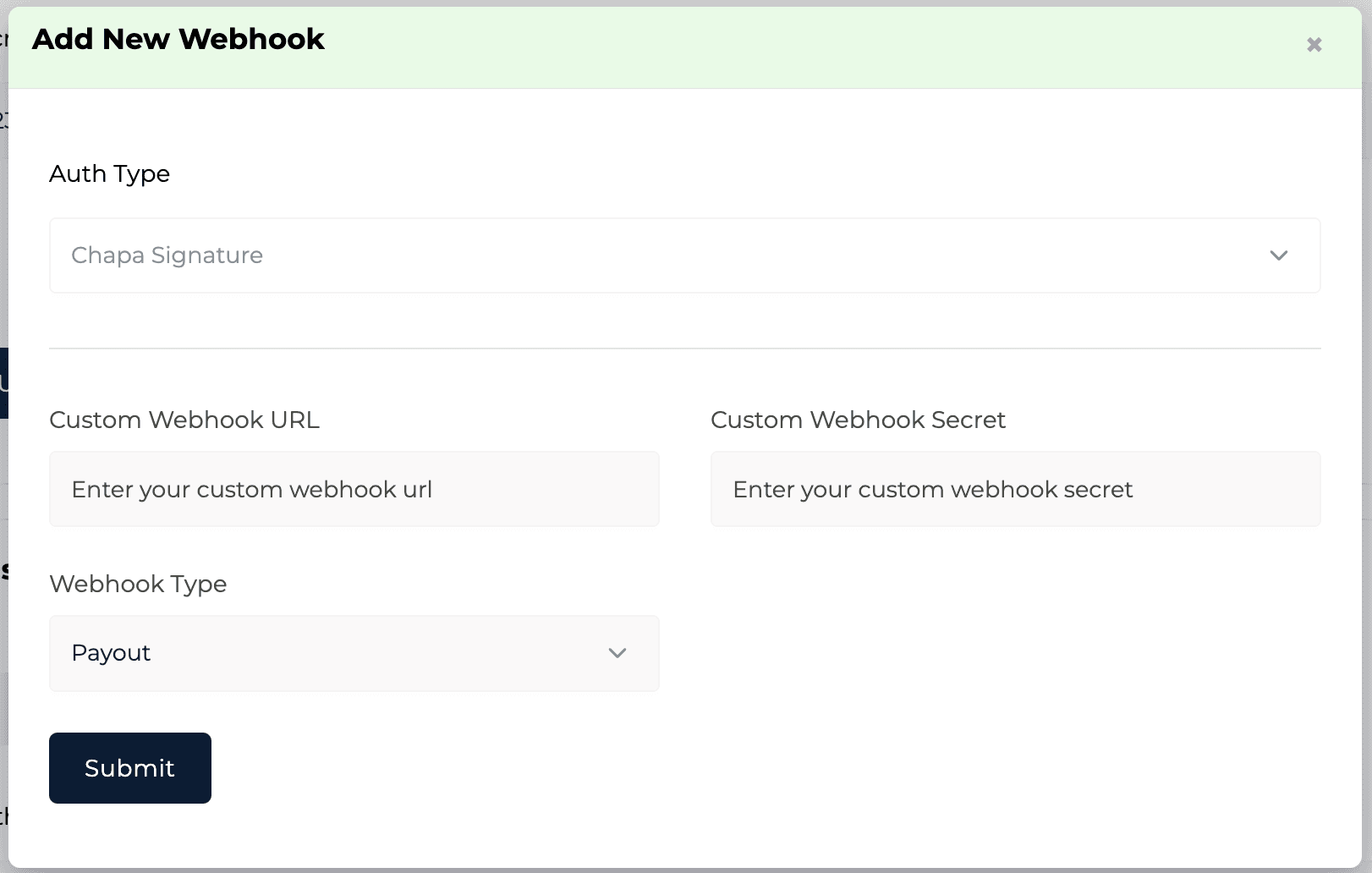Click the Webhook Type label text
Viewport: 1372px width, 873px height.
point(138,584)
